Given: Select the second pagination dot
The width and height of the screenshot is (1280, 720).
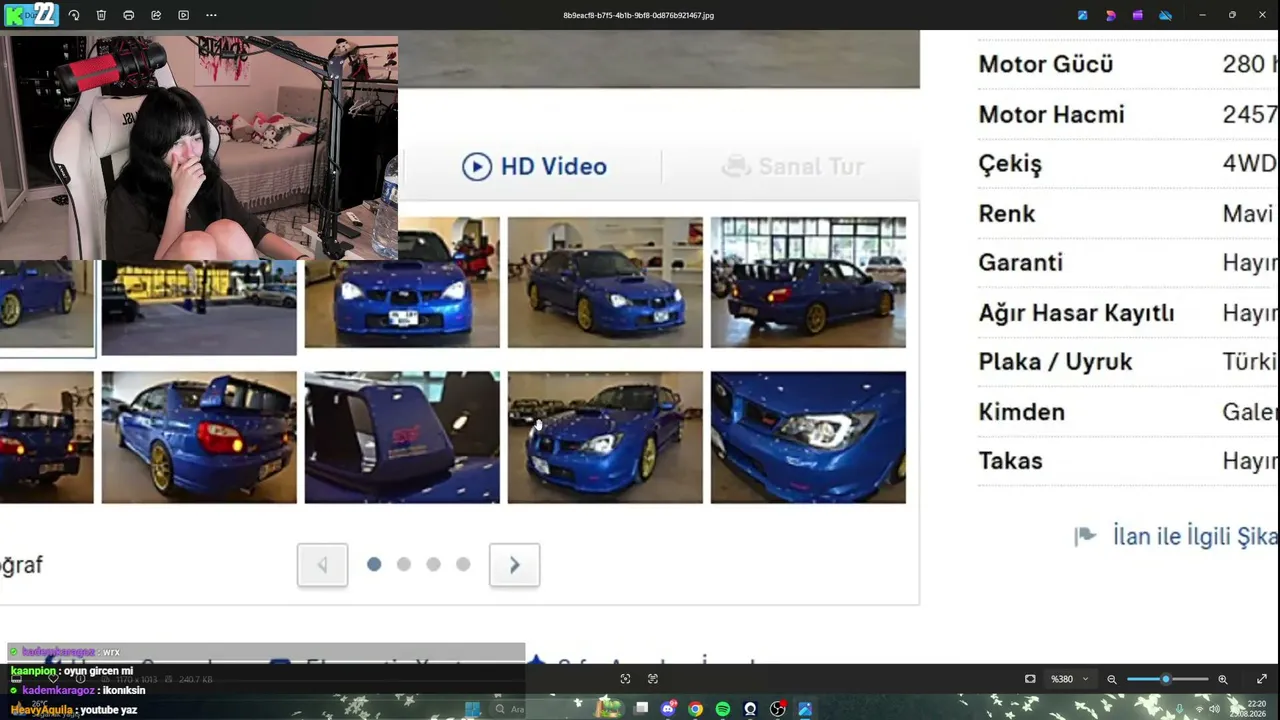Looking at the screenshot, I should pyautogui.click(x=403, y=564).
